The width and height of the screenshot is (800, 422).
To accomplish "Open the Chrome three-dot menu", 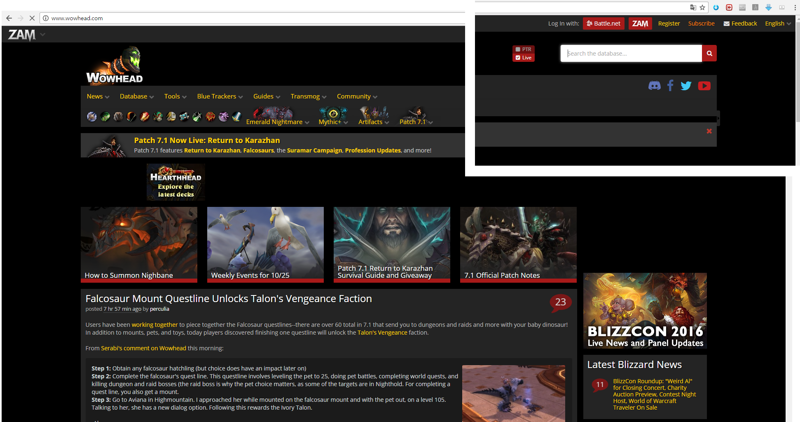I will pyautogui.click(x=794, y=7).
